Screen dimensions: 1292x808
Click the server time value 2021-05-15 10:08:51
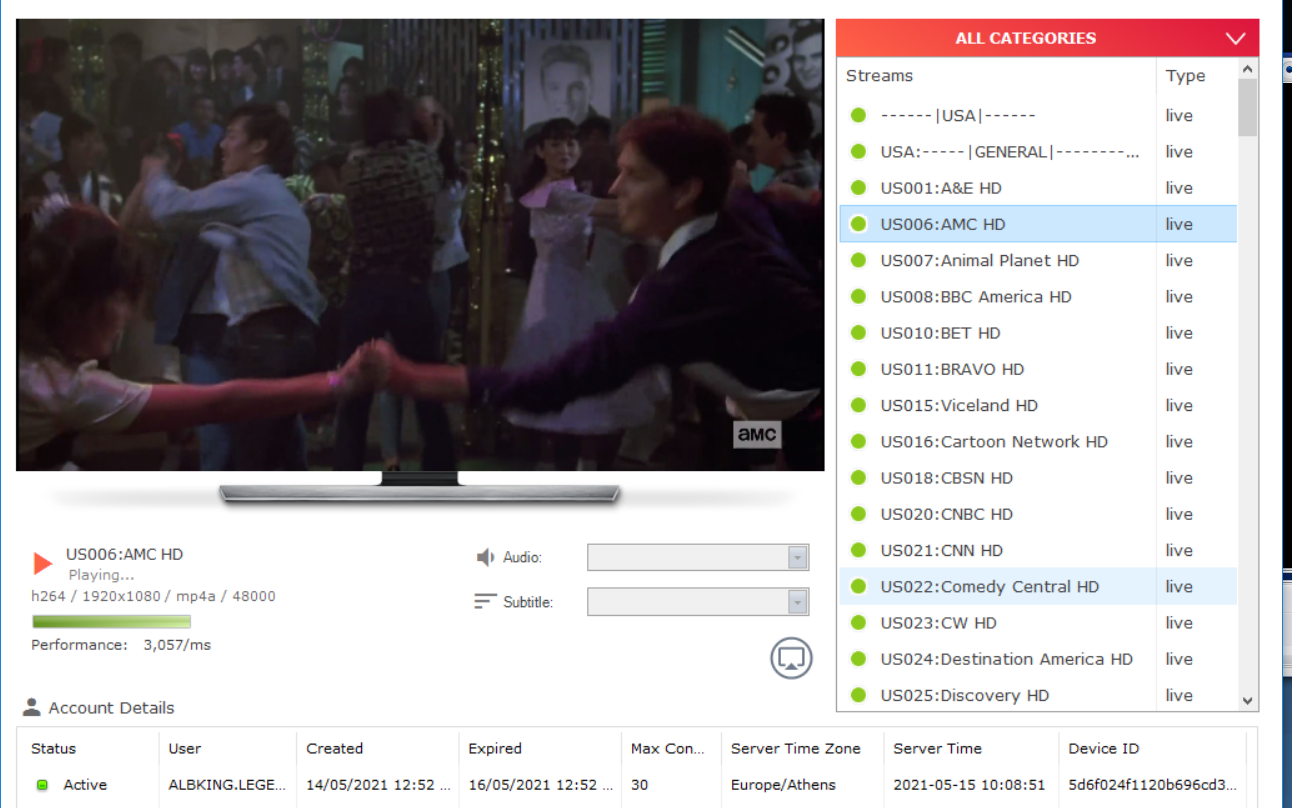click(969, 785)
